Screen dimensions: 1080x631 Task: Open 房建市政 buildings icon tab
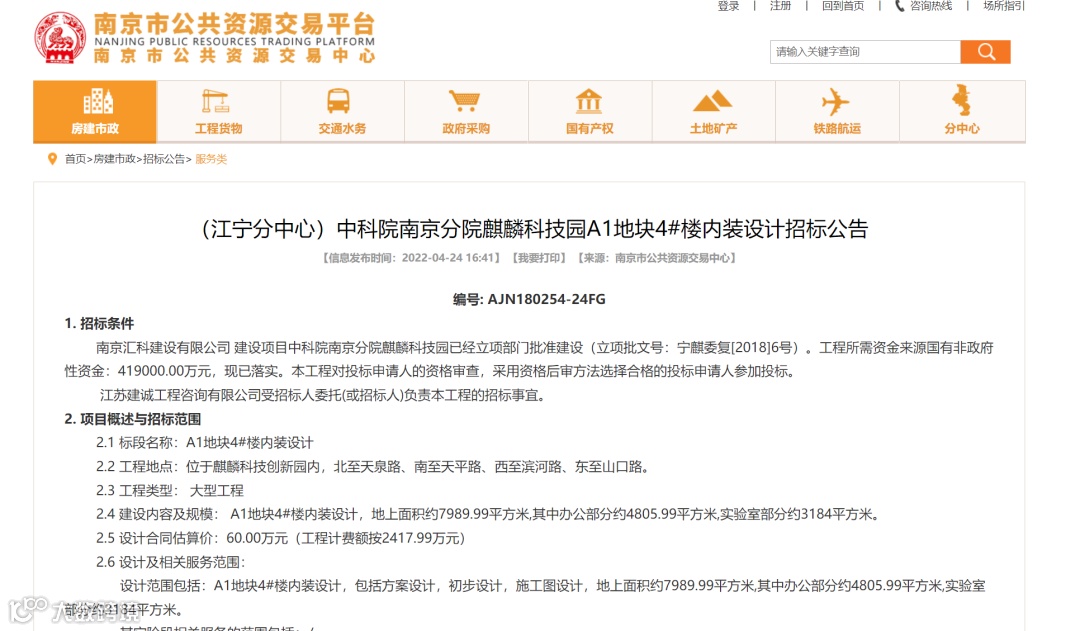coord(95,111)
